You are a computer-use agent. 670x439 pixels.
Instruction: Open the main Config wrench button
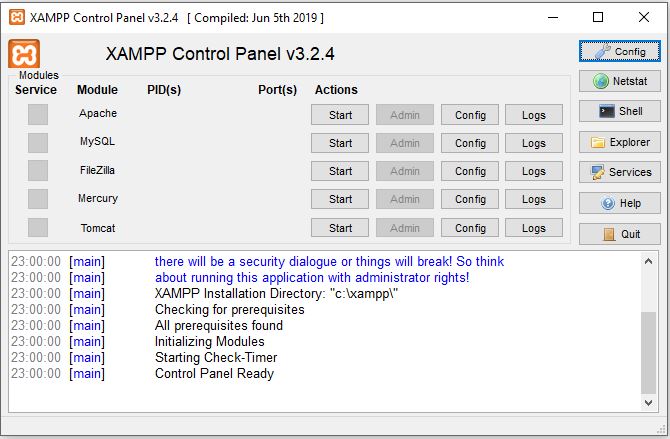(x=620, y=51)
